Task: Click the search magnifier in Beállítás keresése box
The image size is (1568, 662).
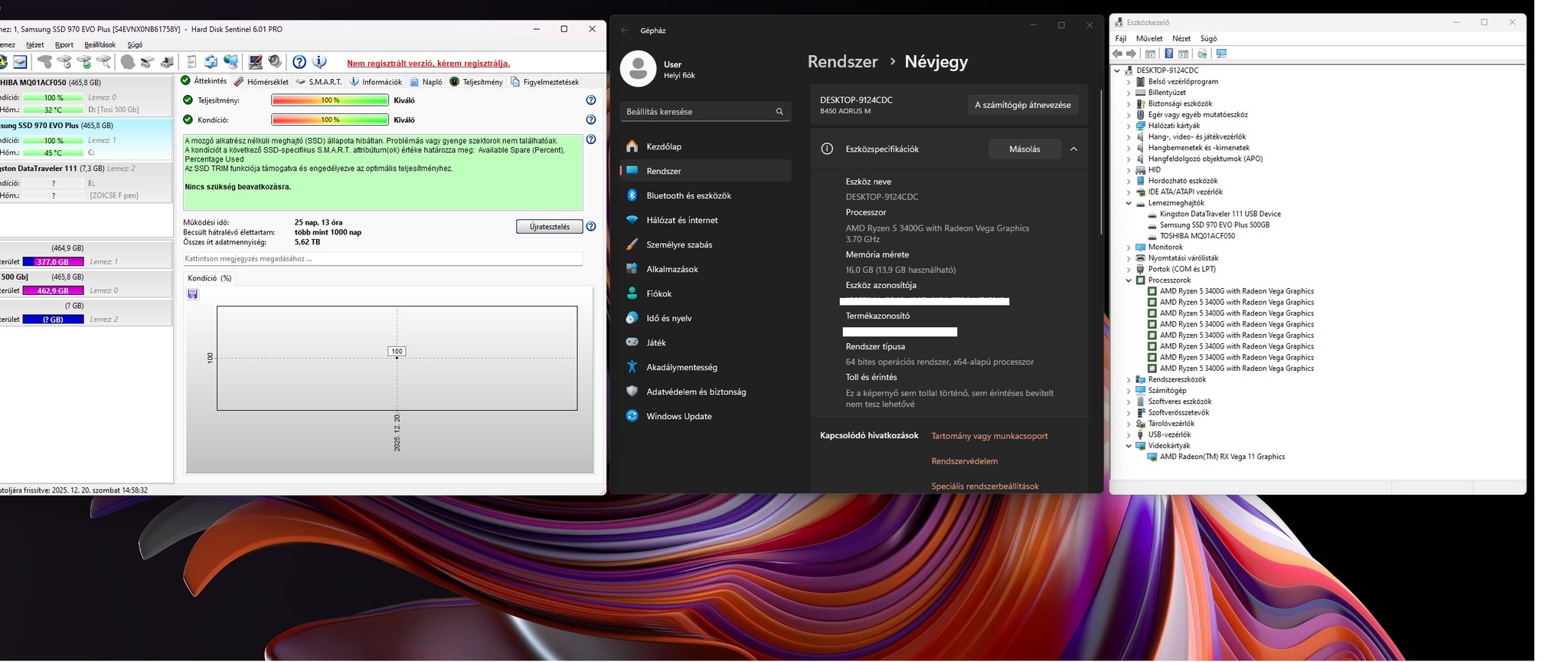Action: click(779, 112)
